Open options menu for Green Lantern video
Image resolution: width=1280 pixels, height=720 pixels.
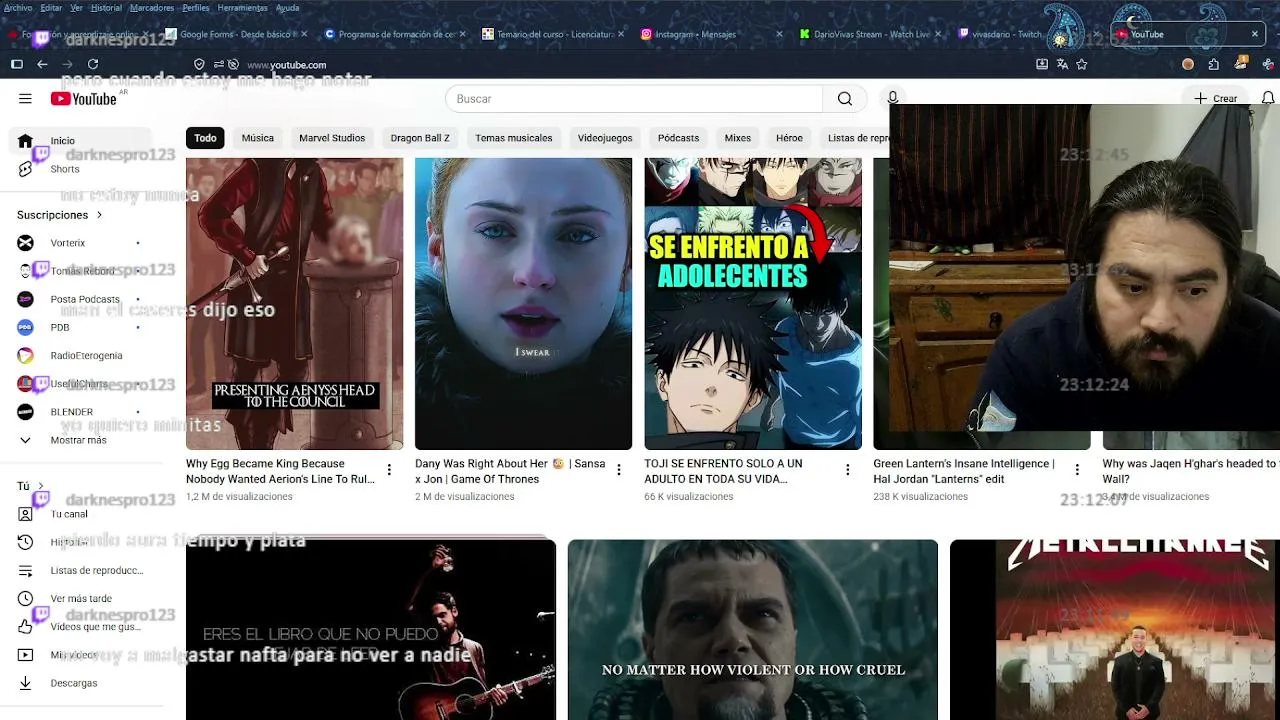point(1077,470)
